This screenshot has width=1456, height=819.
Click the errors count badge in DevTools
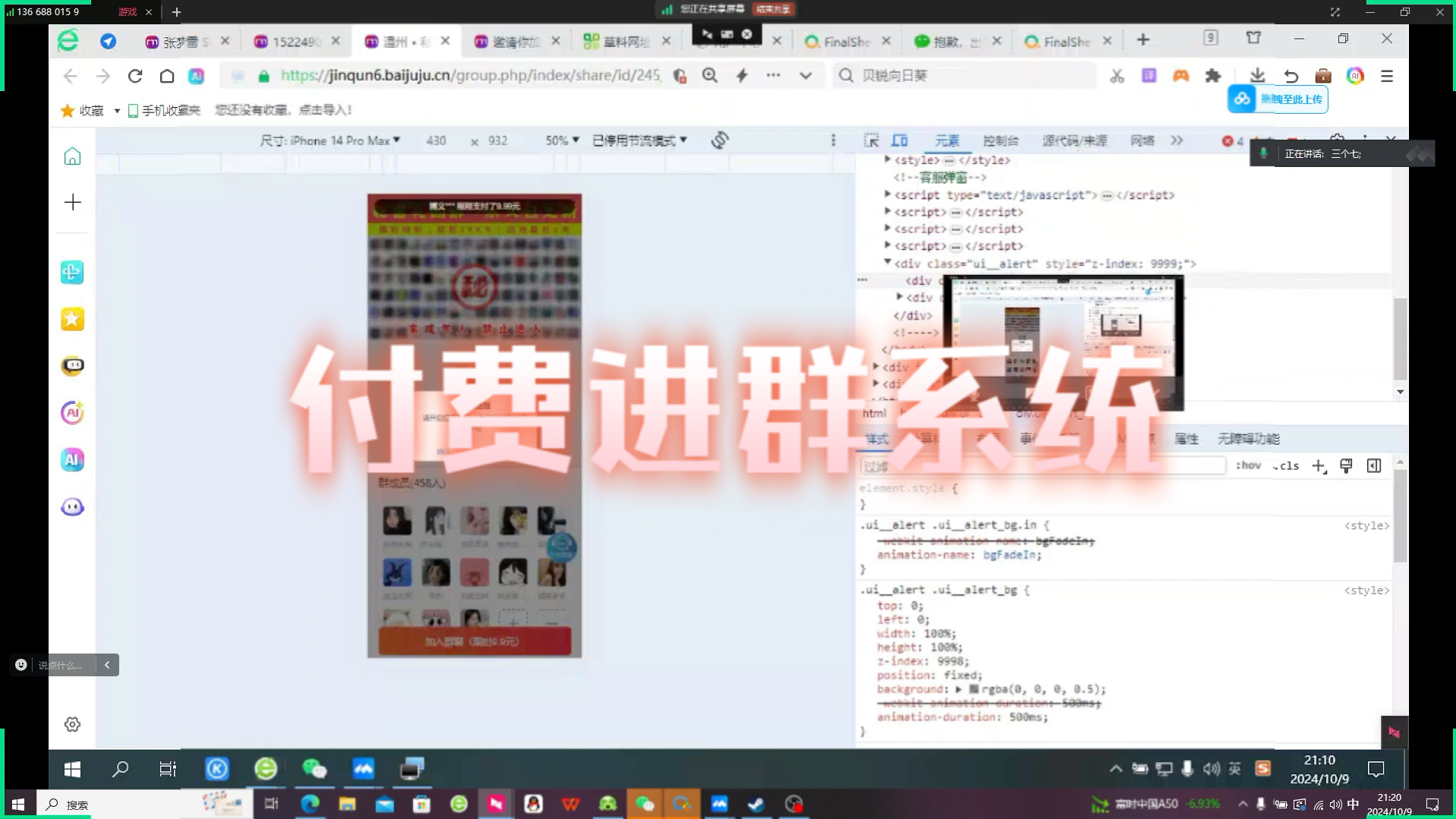point(1232,141)
